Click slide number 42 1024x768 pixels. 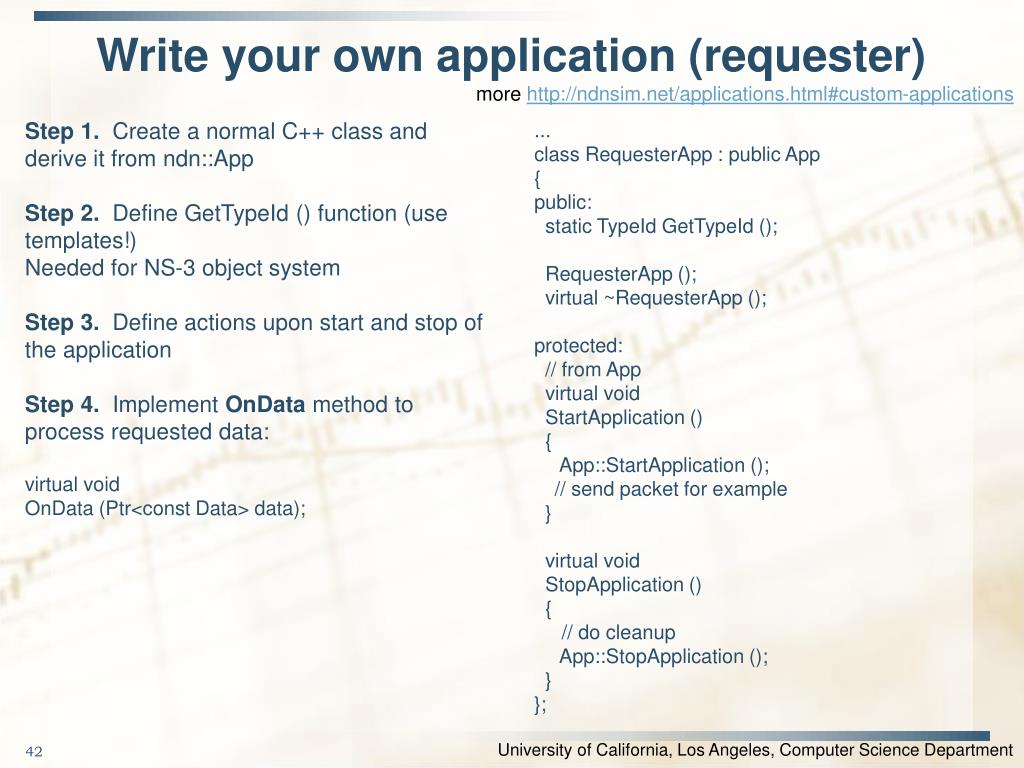point(34,752)
